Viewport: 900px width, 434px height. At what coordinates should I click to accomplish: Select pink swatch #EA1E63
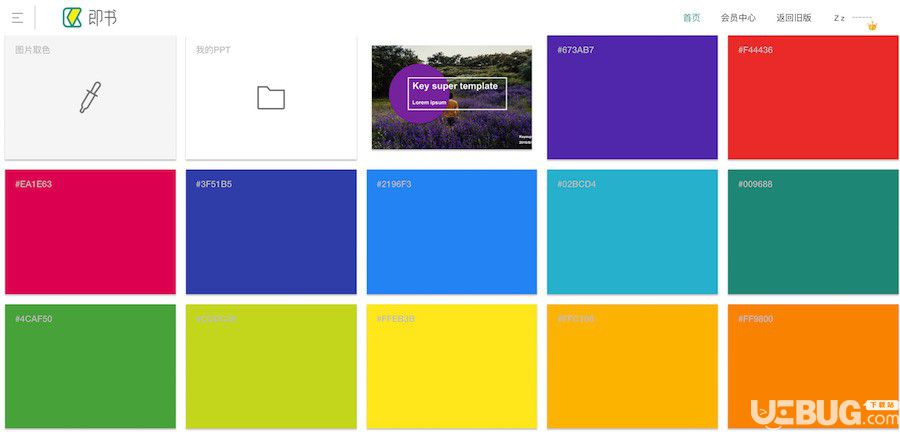pyautogui.click(x=90, y=232)
